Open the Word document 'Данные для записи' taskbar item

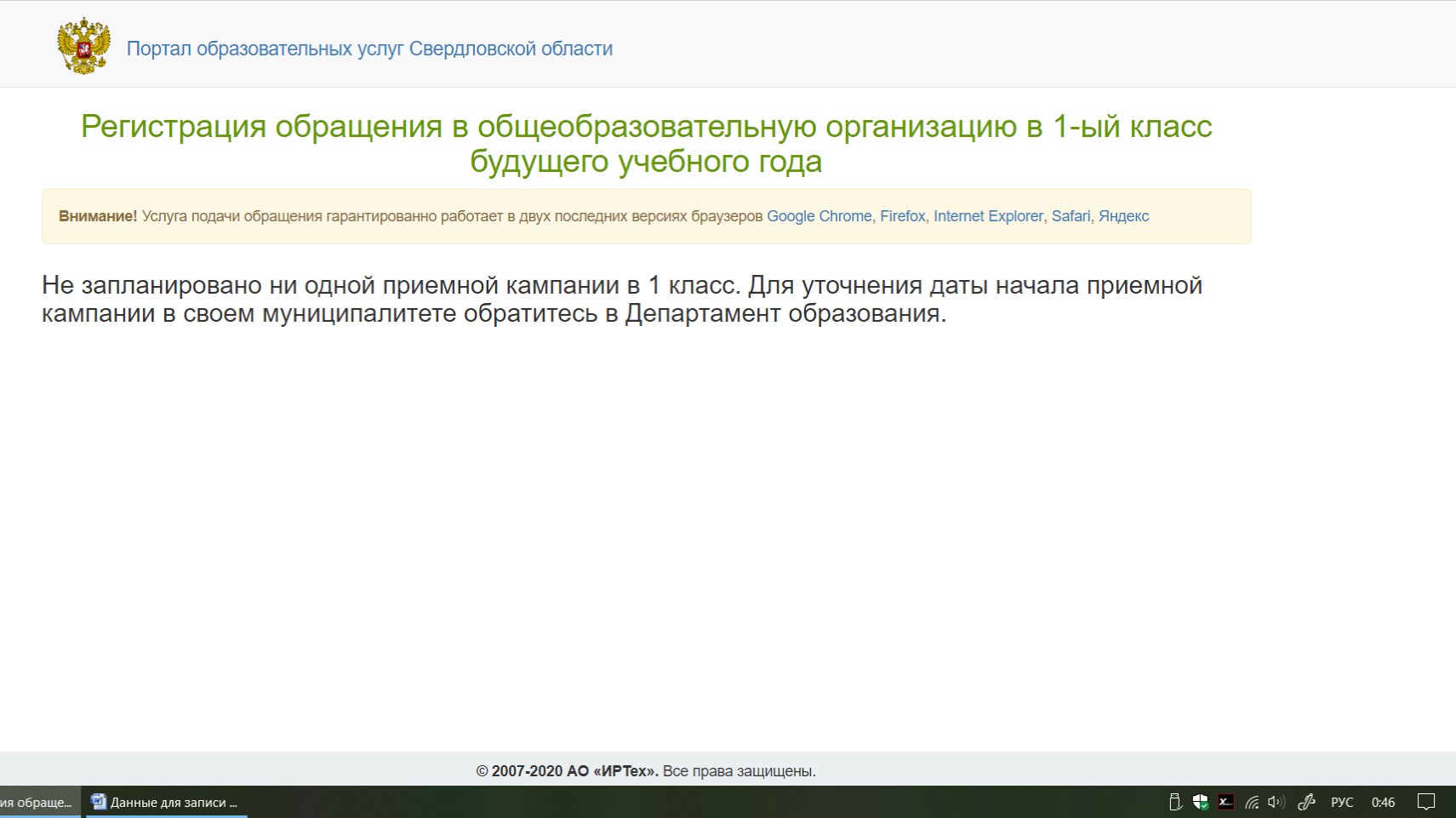coord(166,802)
